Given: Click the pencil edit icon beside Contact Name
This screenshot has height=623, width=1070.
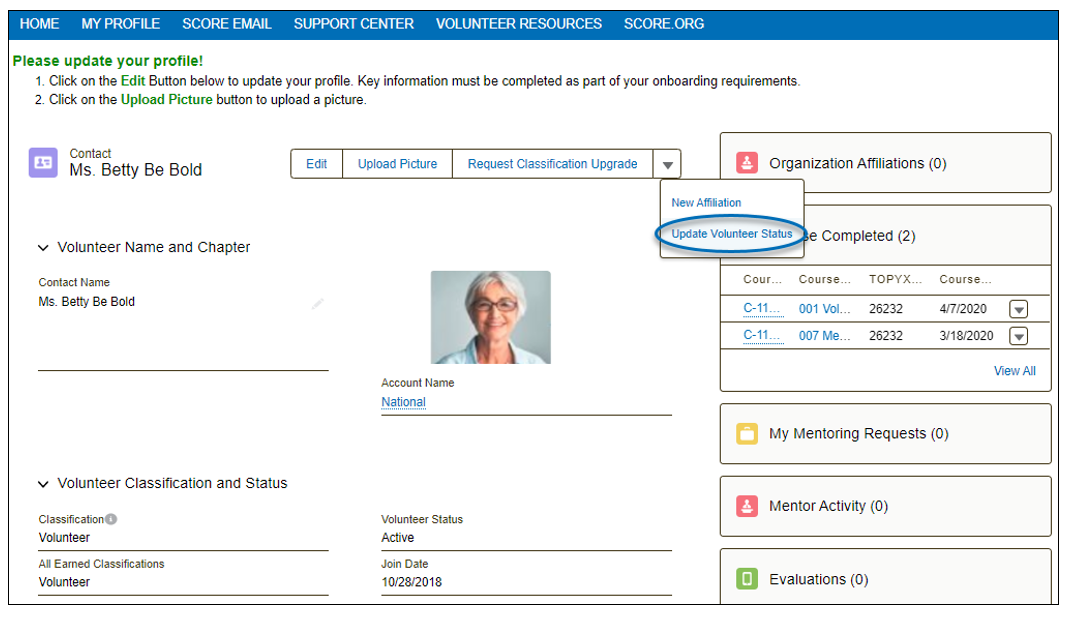Looking at the screenshot, I should pyautogui.click(x=317, y=304).
